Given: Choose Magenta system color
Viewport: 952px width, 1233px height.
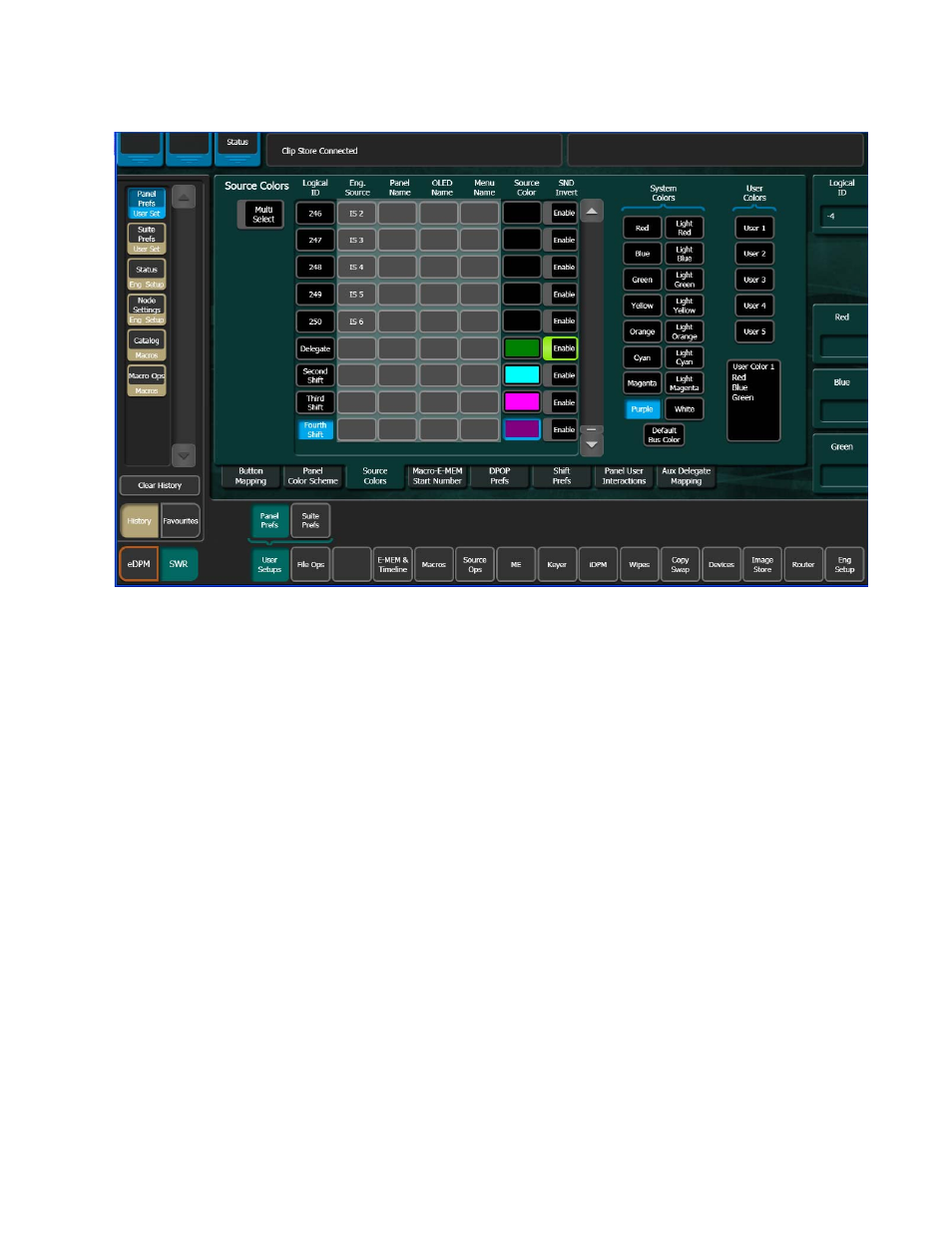Looking at the screenshot, I should pyautogui.click(x=642, y=383).
